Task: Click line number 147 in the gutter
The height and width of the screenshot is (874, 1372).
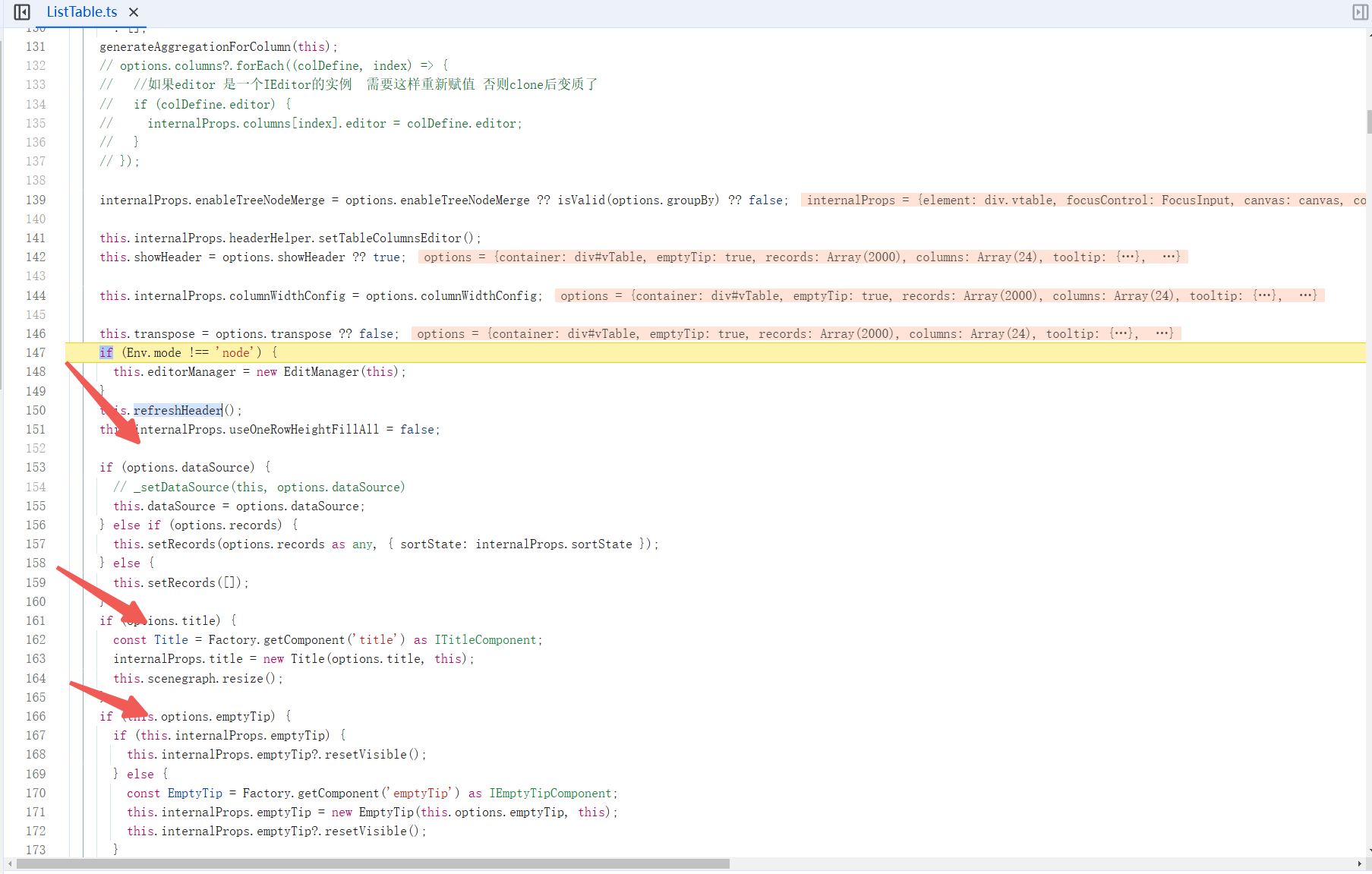Action: [36, 352]
